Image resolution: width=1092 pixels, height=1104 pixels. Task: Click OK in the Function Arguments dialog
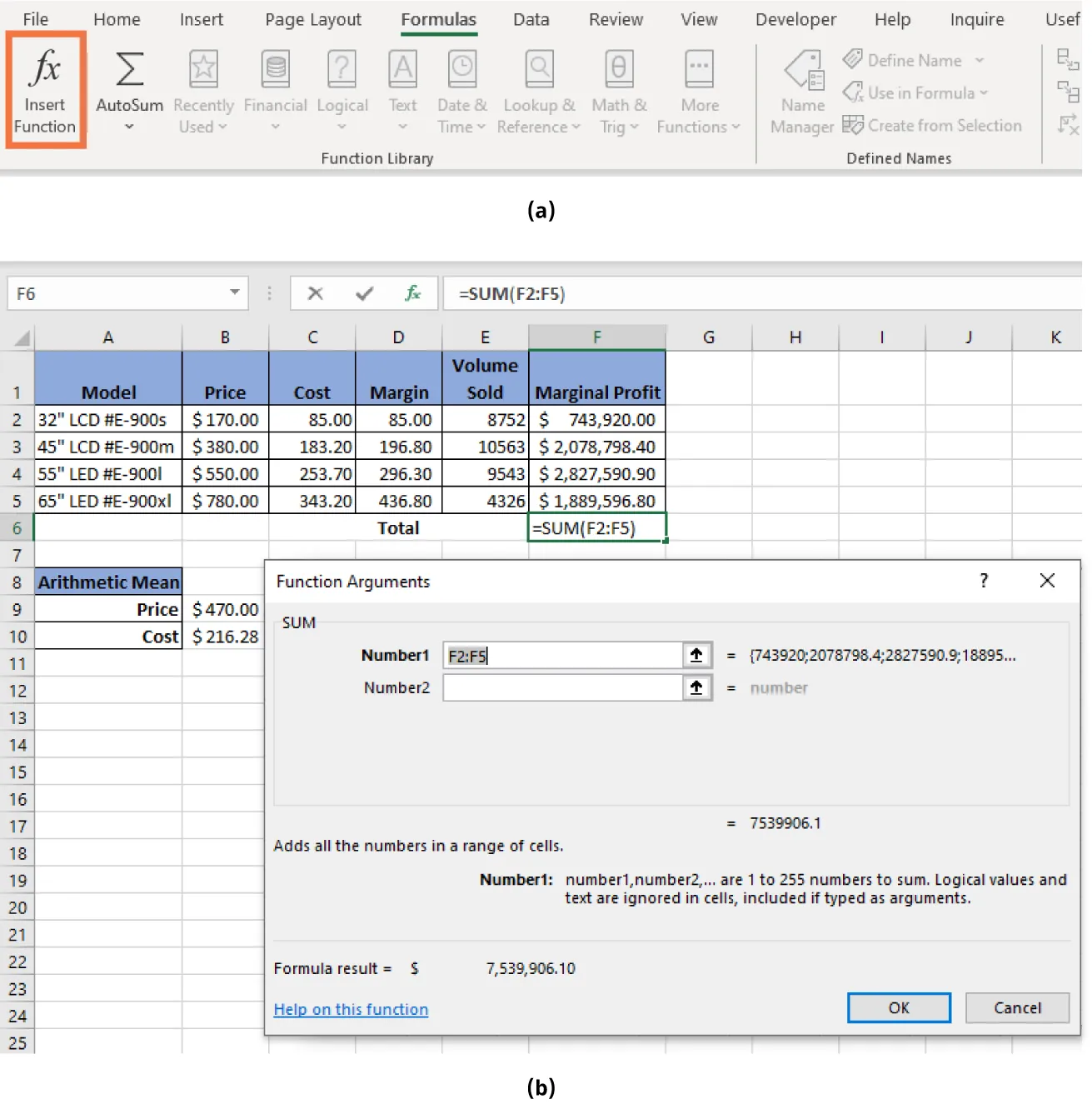pyautogui.click(x=898, y=1007)
